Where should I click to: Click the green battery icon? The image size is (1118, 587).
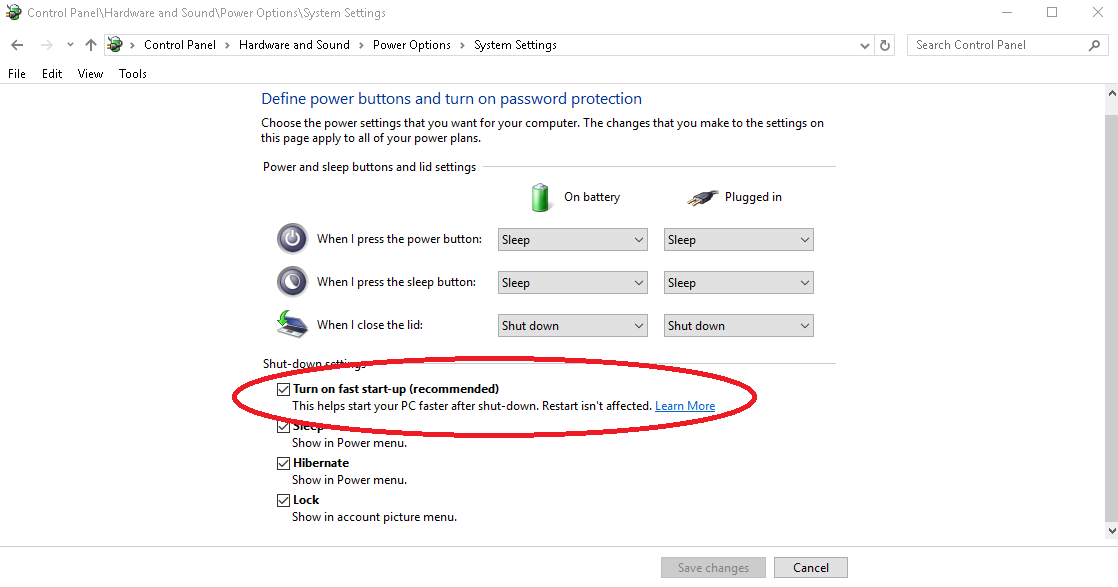tap(540, 197)
